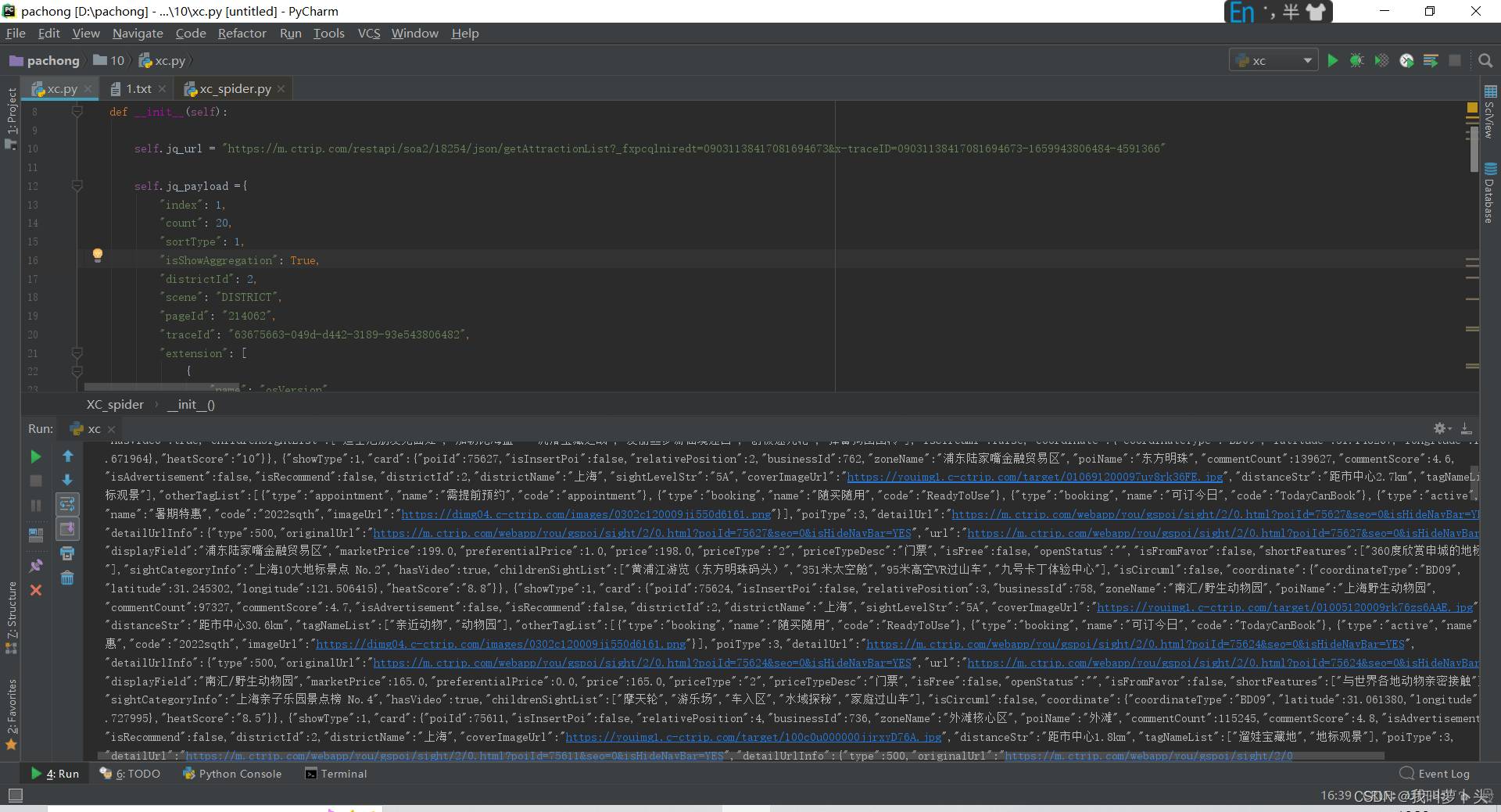Click the profile run icon in toolbar
1501x812 pixels.
[1406, 60]
